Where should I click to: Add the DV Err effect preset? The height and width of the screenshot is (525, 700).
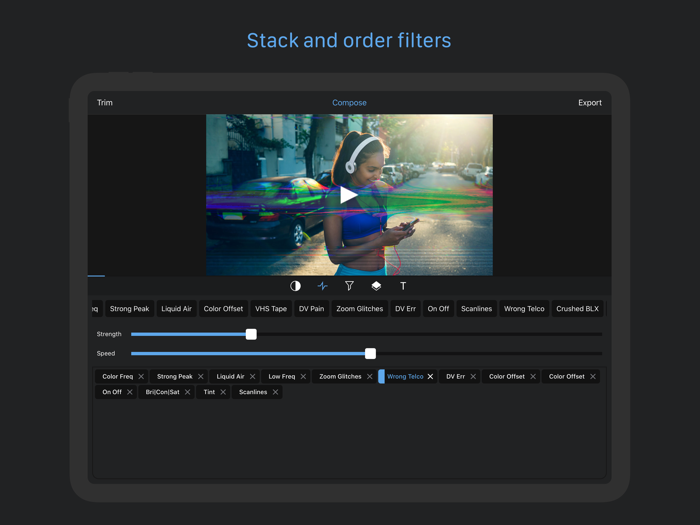coord(405,309)
